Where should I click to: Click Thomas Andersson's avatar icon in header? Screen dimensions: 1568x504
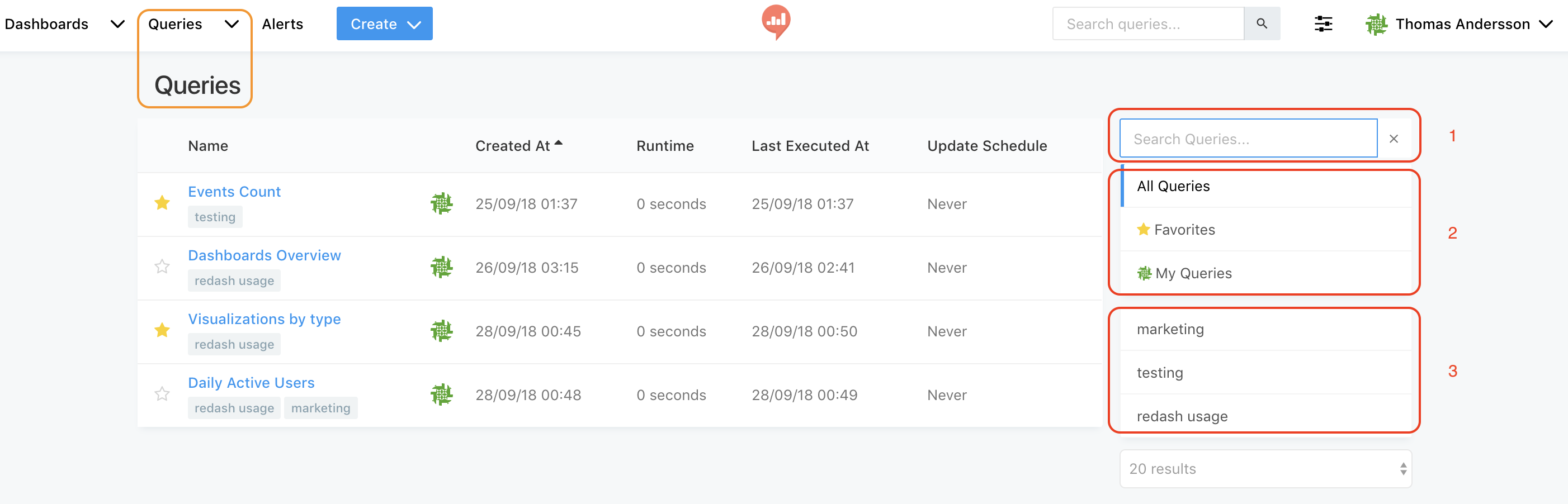coord(1376,25)
